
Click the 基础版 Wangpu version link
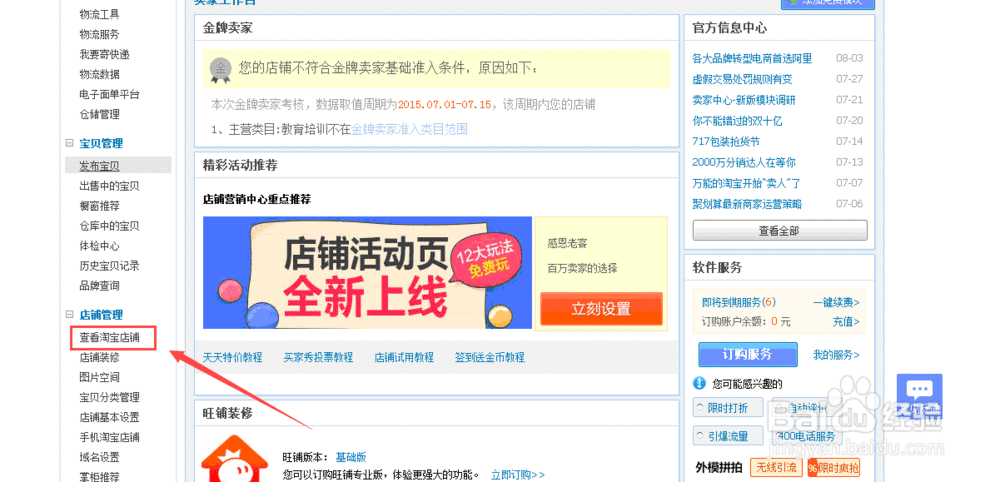click(351, 457)
